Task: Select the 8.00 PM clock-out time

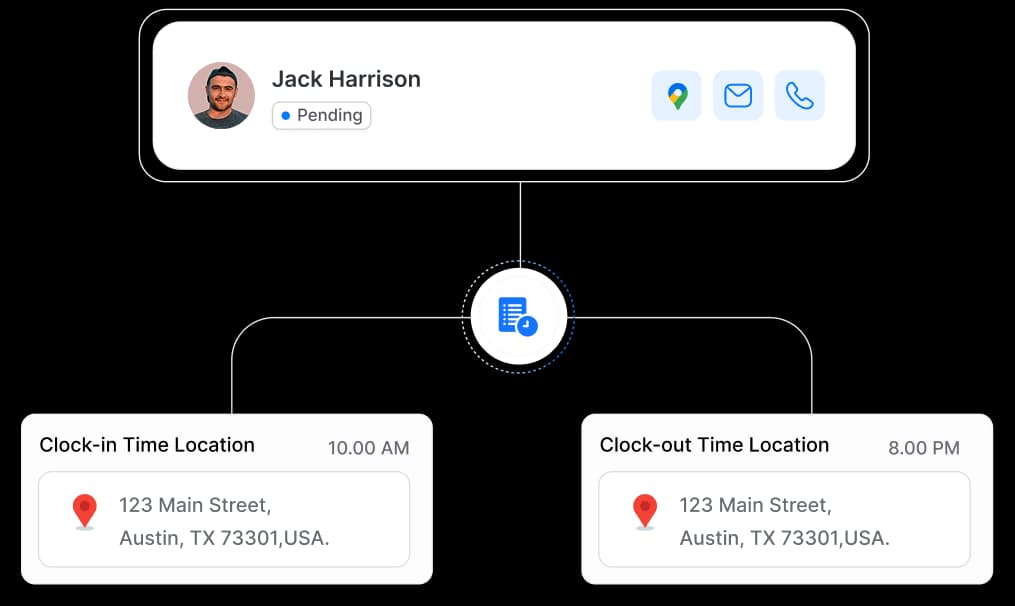Action: pos(924,448)
